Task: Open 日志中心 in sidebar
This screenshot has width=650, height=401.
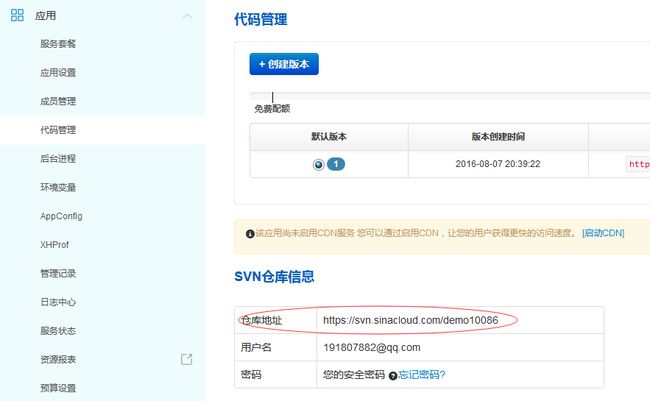Action: coord(58,302)
